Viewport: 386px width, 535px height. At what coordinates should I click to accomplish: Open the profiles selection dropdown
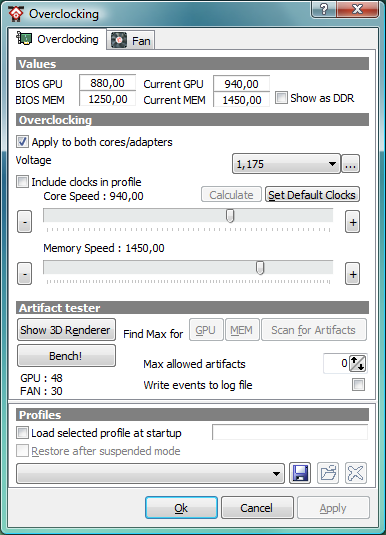click(x=151, y=474)
